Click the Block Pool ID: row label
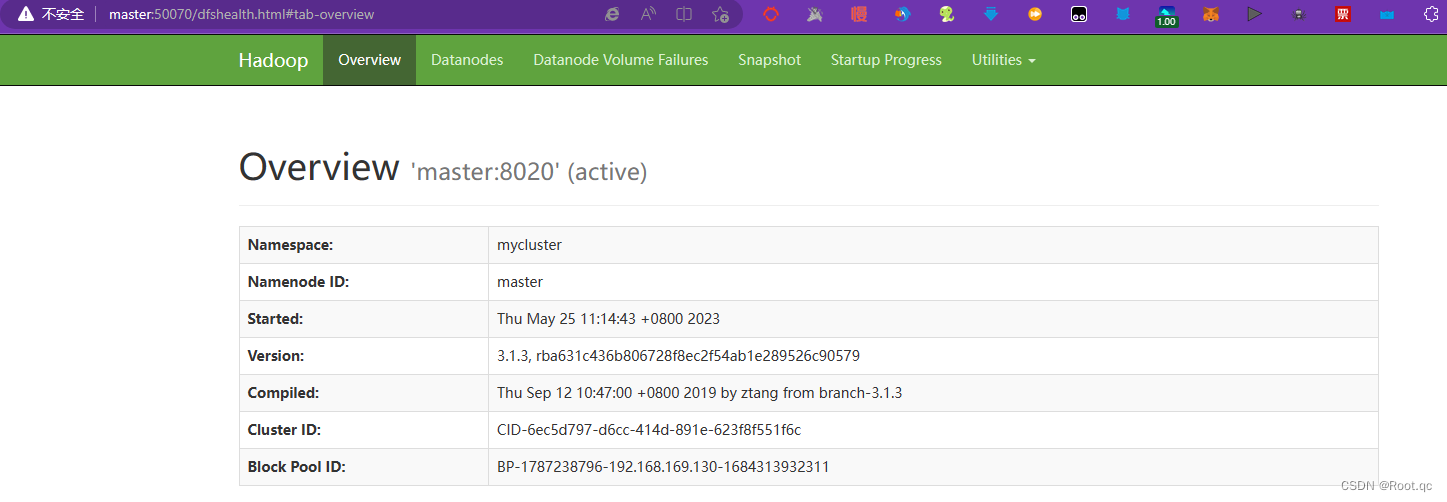The height and width of the screenshot is (502, 1447). (x=297, y=467)
